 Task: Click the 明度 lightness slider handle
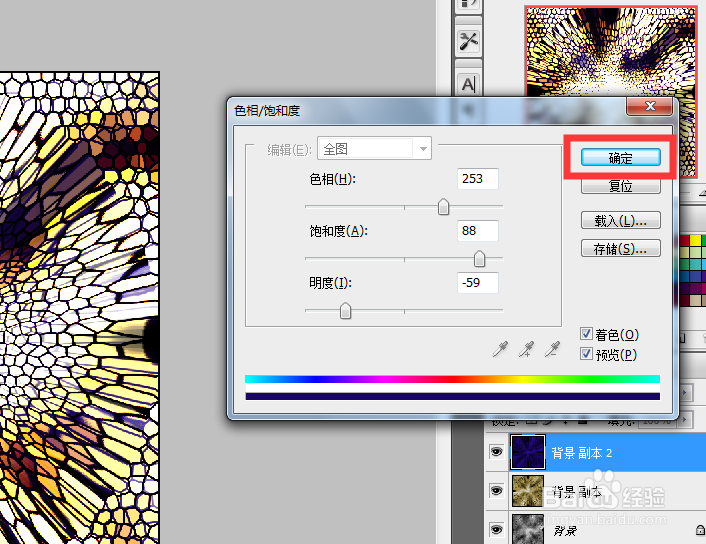tap(345, 310)
